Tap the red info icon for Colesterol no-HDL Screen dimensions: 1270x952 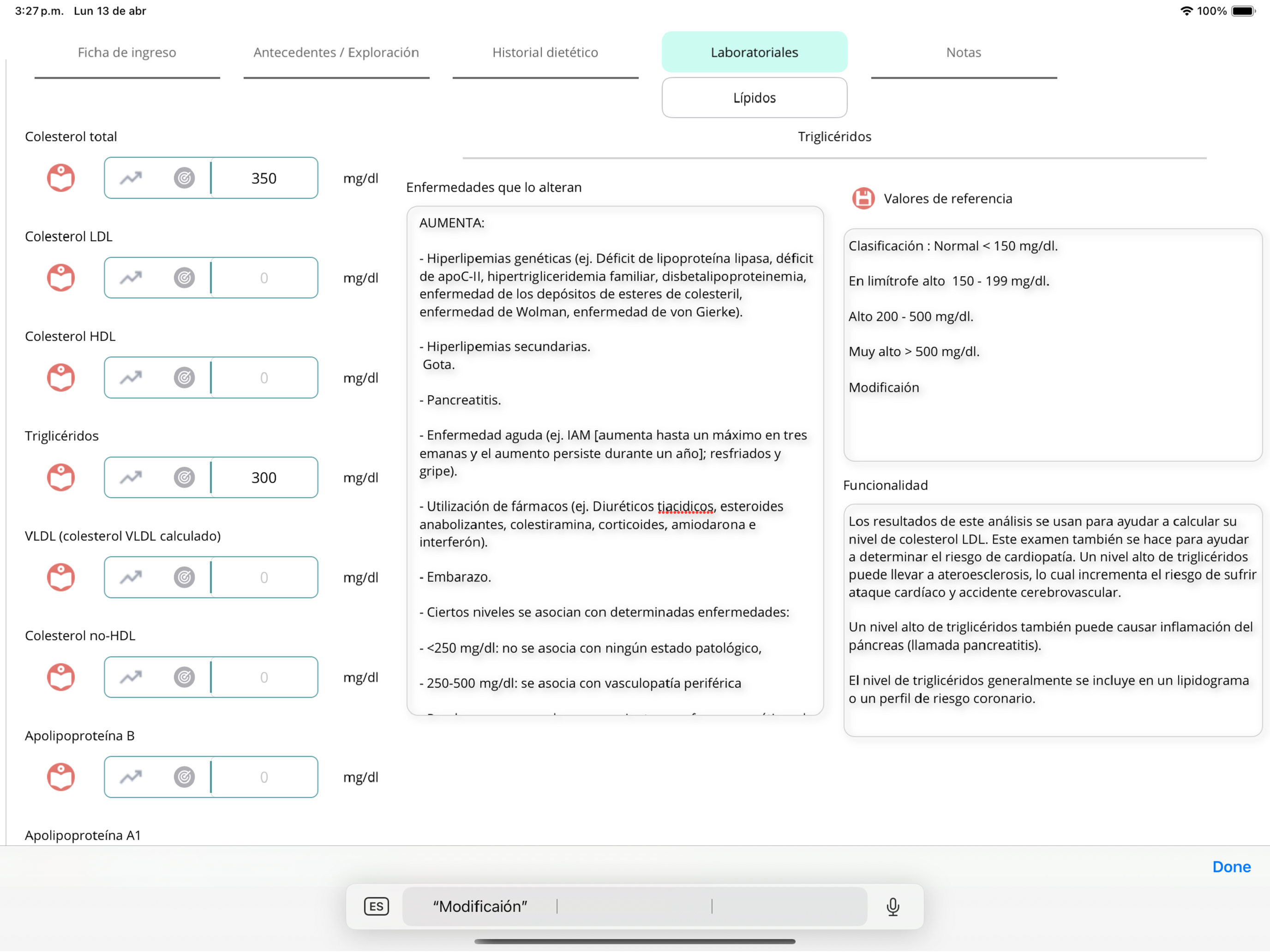point(61,677)
